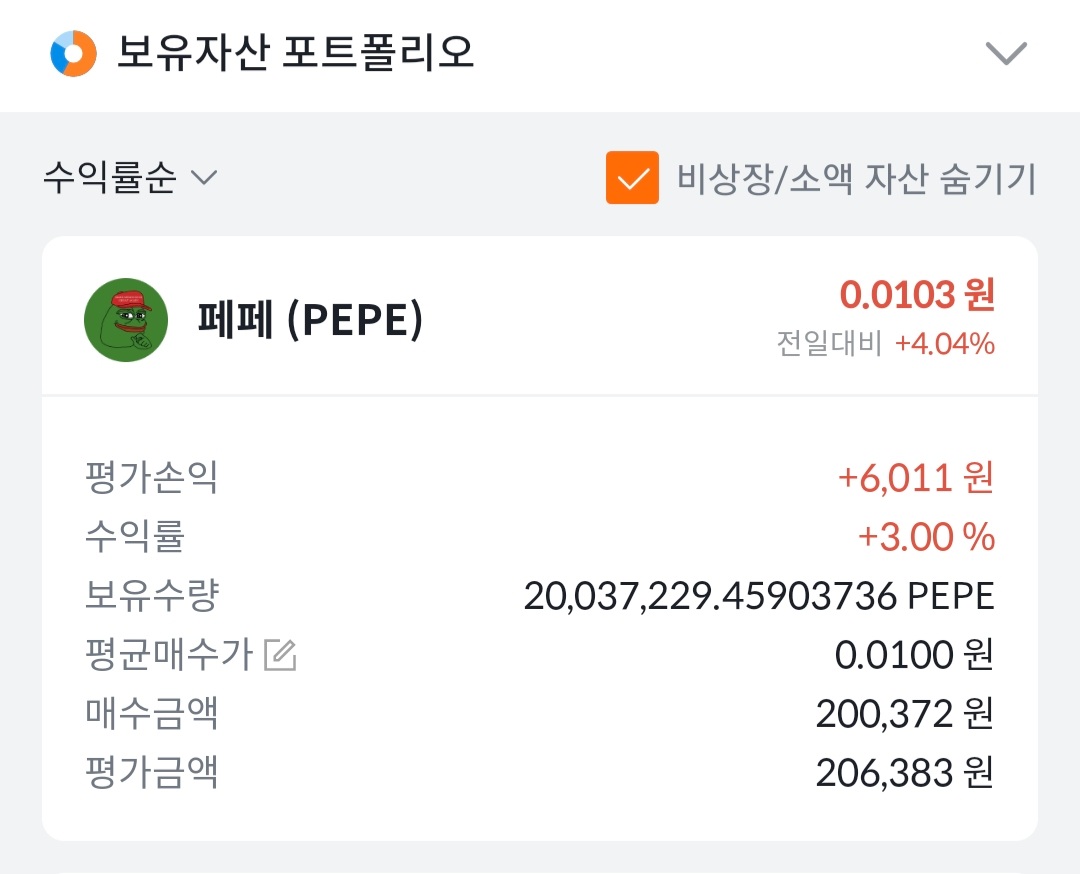This screenshot has height=874, width=1080.
Task: Collapse the portfolio section with the top chevron
Action: point(1007,52)
